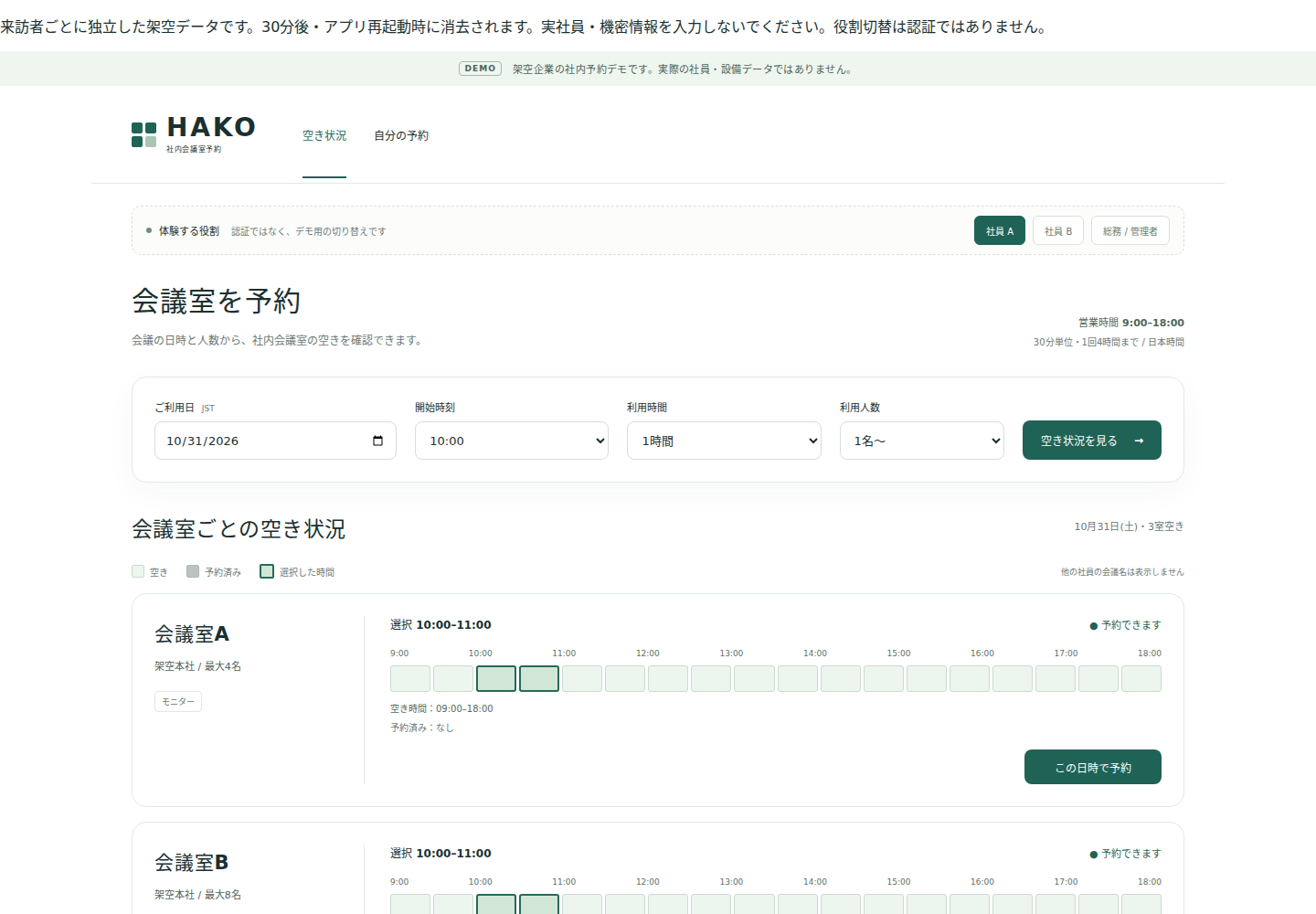Viewport: 1316px width, 914px height.
Task: Click 予約できます status for 会議室B
Action: 1125,854
